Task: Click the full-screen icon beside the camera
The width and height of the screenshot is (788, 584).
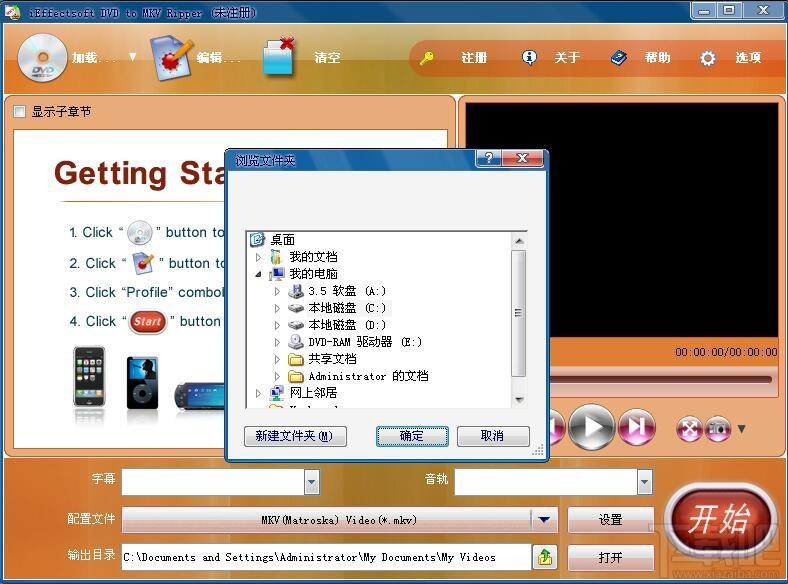Action: tap(688, 429)
